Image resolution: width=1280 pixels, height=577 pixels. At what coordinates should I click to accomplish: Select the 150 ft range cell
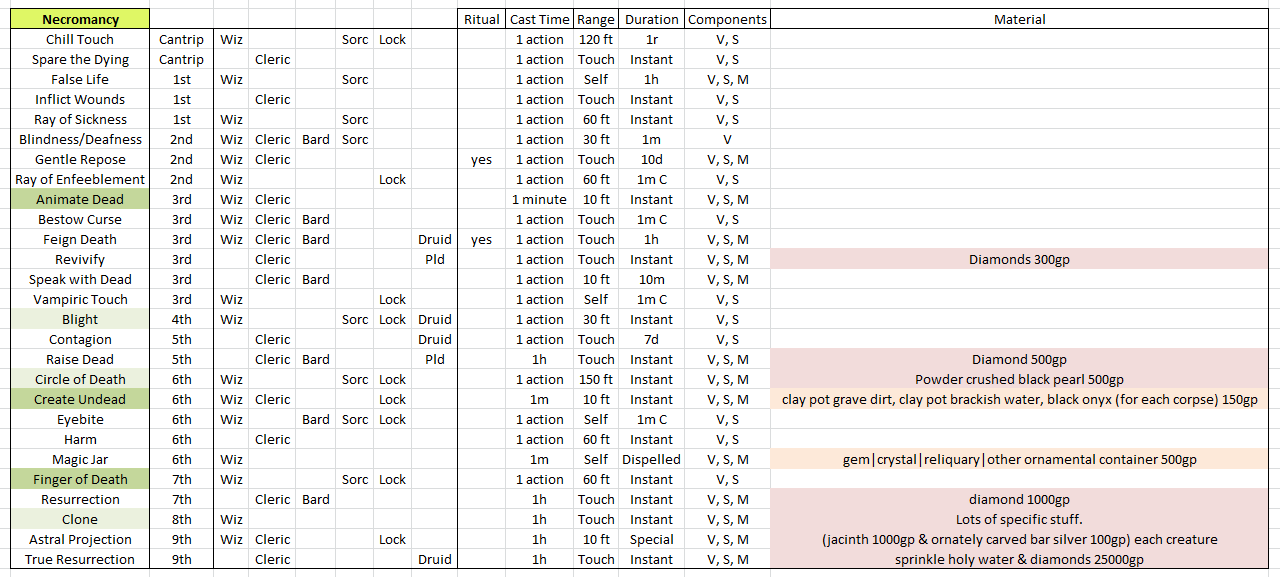tap(596, 379)
